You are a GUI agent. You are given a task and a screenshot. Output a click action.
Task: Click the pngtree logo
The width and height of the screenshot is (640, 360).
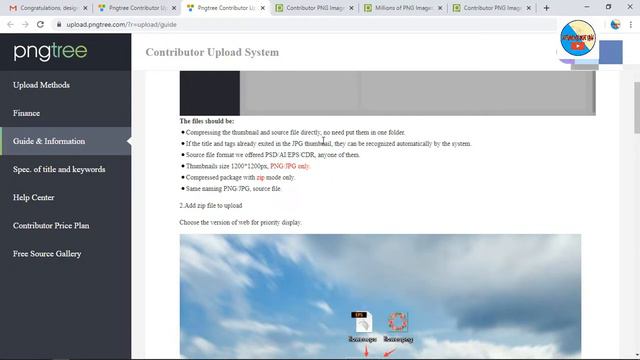[50, 52]
